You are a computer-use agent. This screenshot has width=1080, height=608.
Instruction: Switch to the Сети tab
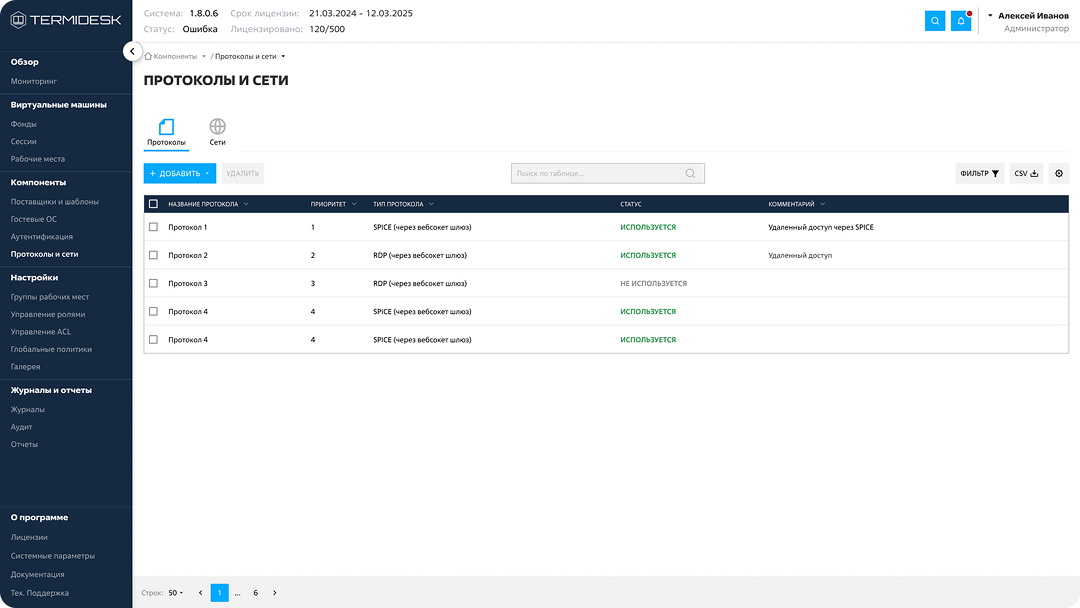click(x=217, y=132)
